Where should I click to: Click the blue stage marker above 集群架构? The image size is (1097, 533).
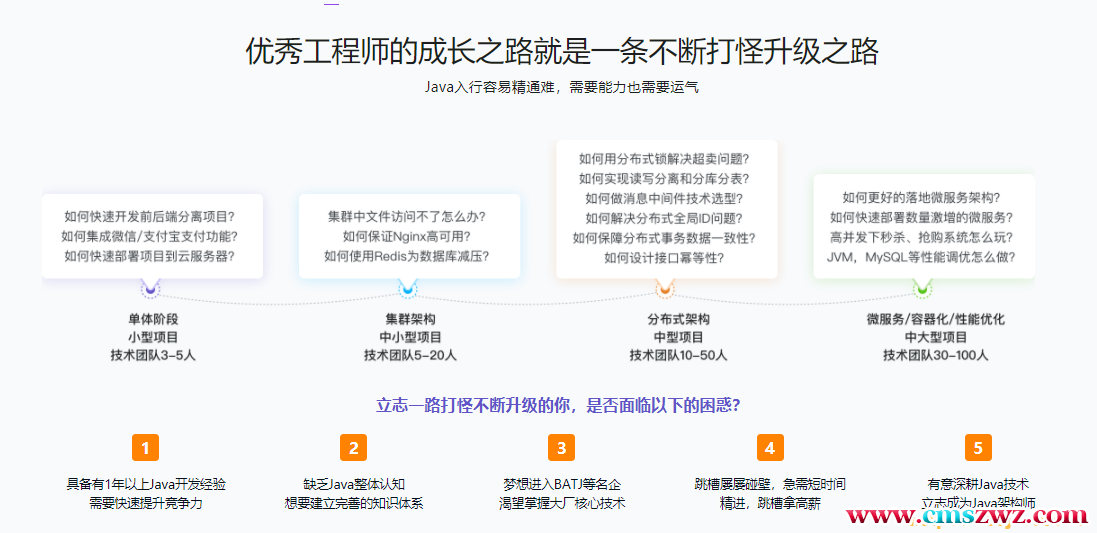point(408,290)
